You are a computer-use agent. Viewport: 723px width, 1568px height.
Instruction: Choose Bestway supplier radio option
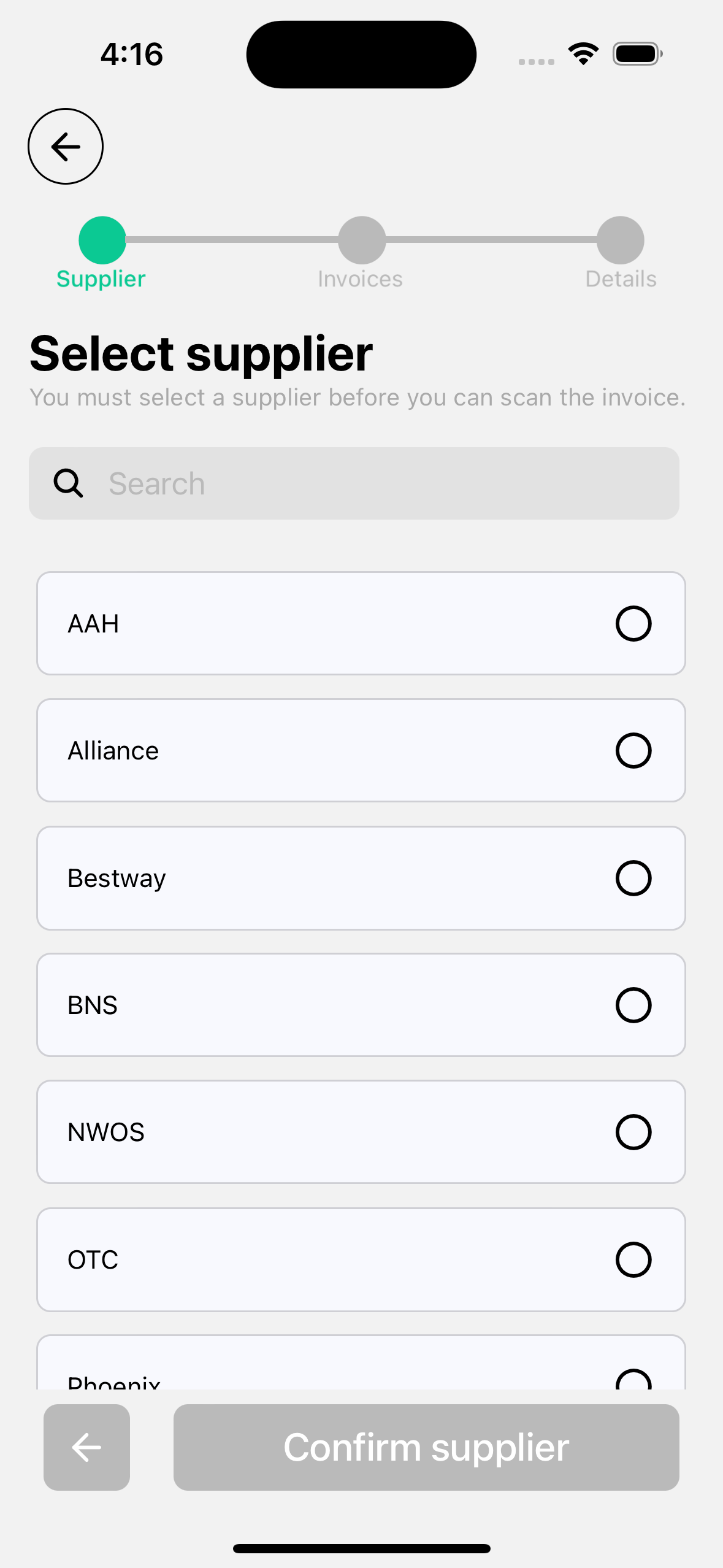pos(633,878)
